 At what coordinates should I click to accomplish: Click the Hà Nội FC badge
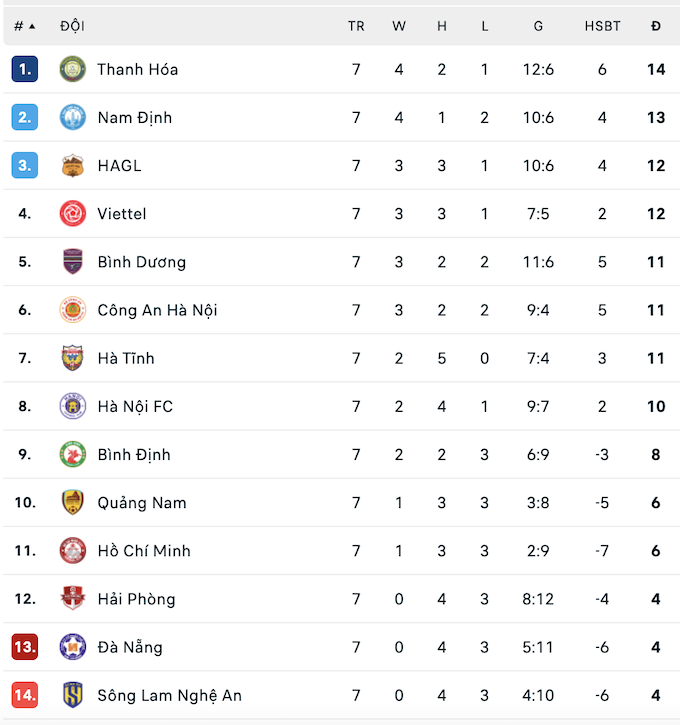tap(73, 406)
